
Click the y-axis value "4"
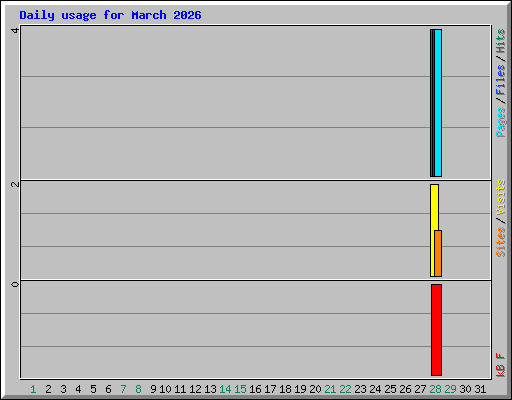pyautogui.click(x=15, y=30)
